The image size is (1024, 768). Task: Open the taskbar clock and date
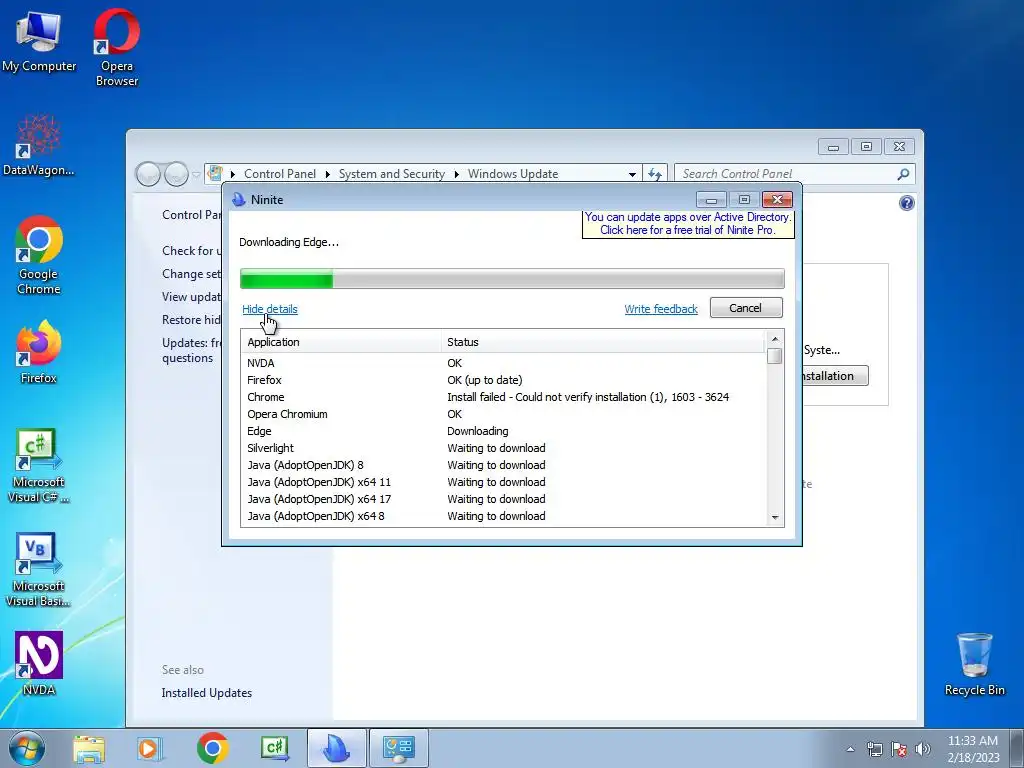973,749
